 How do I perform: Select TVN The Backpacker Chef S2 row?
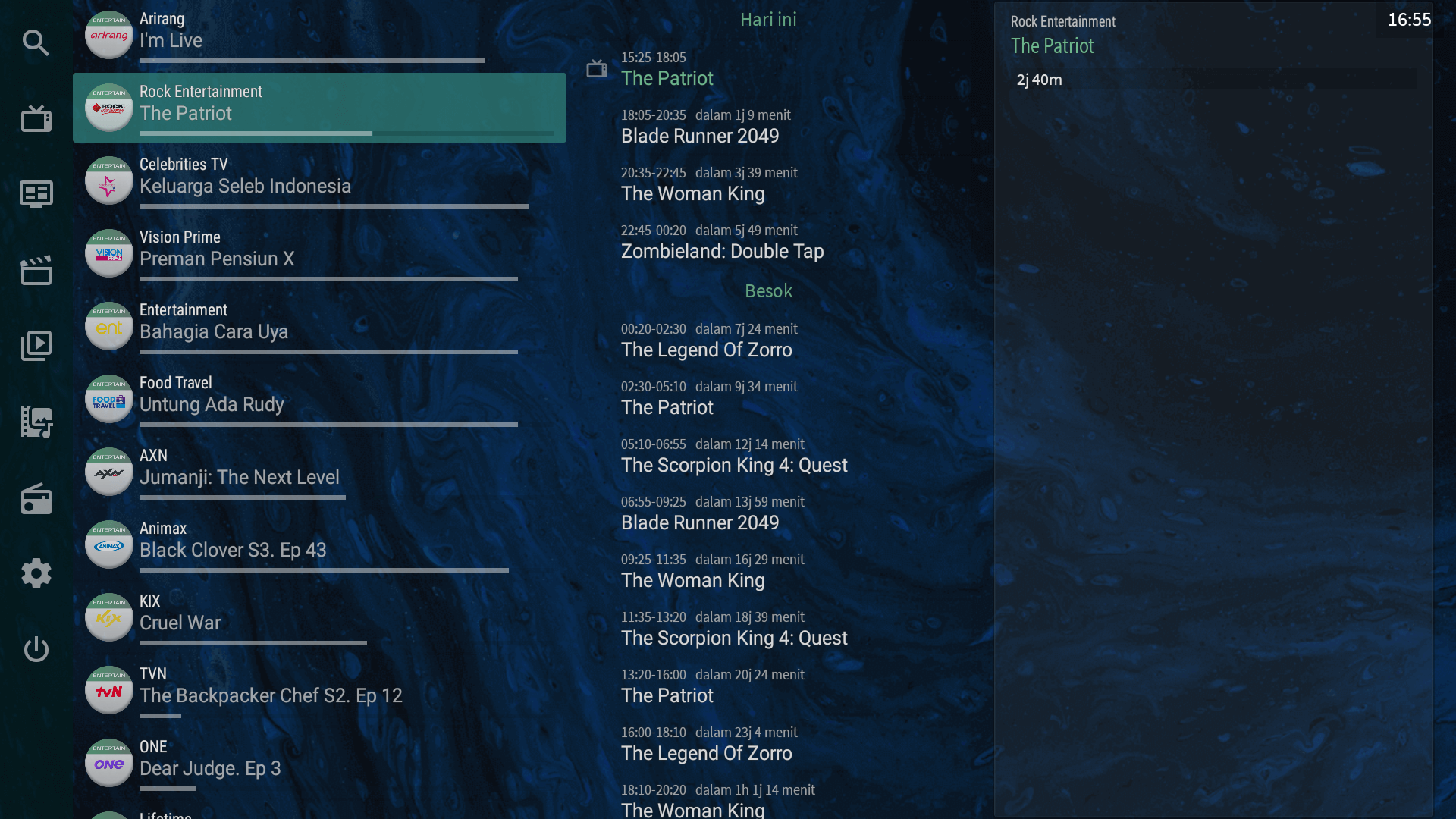[319, 690]
